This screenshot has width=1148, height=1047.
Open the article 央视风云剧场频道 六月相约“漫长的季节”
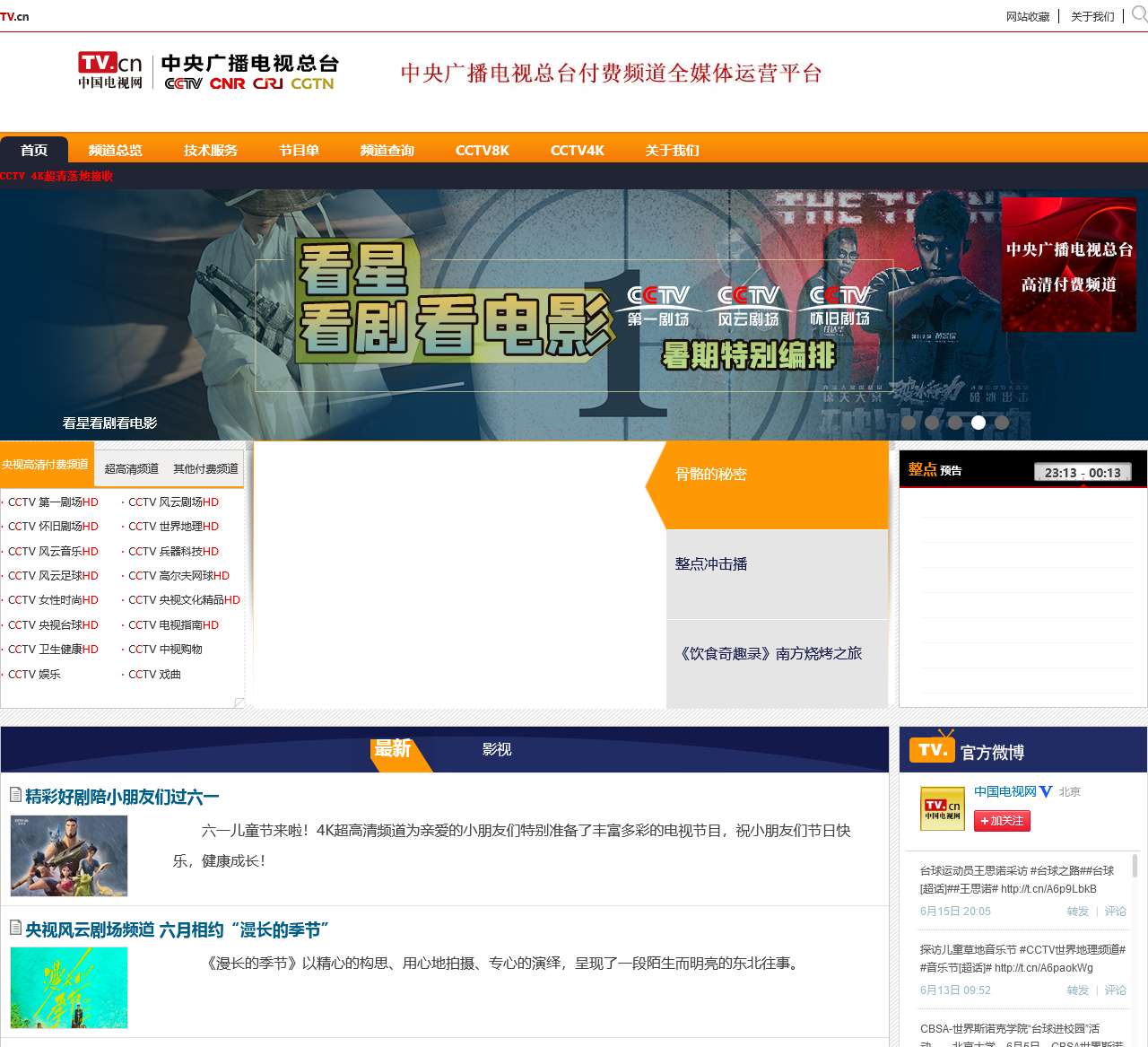(x=178, y=929)
